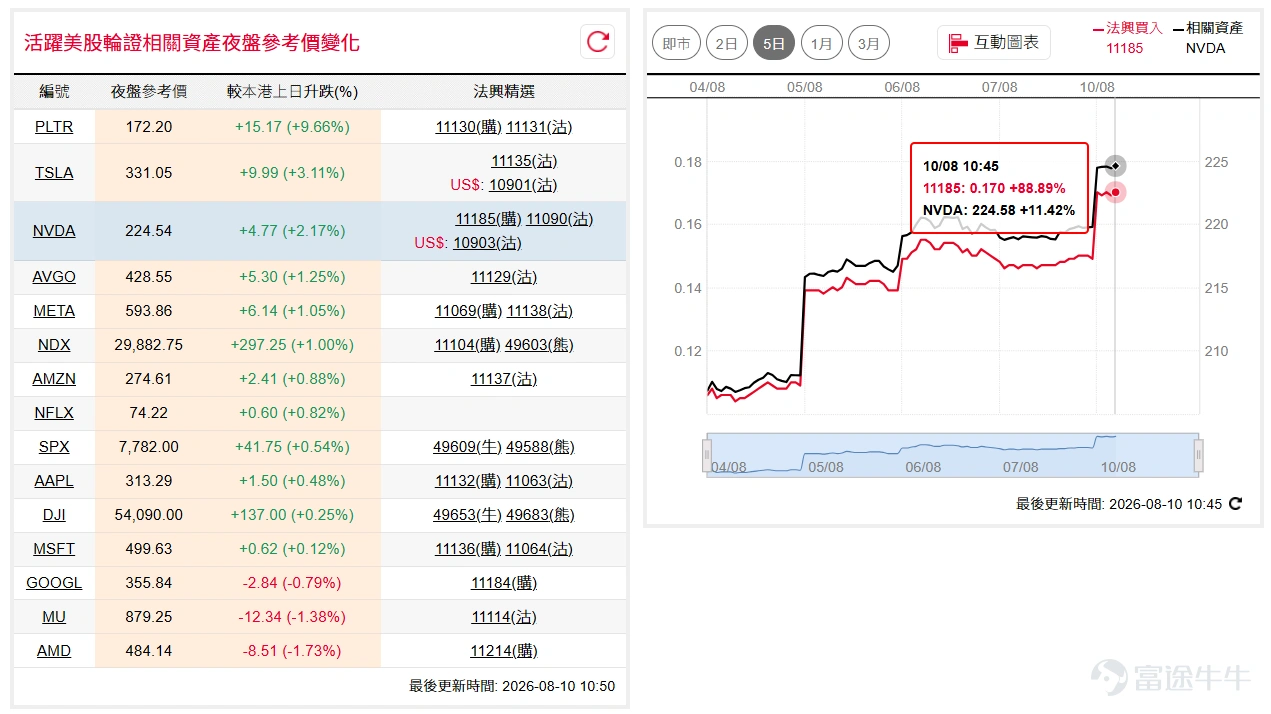Open warrant 11214(購) for AMD

coord(504,651)
